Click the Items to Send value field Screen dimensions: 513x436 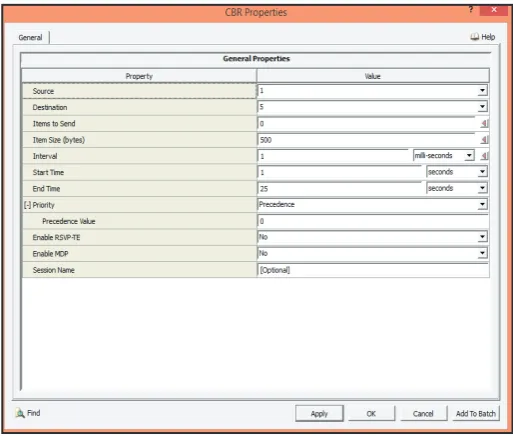pyautogui.click(x=366, y=124)
